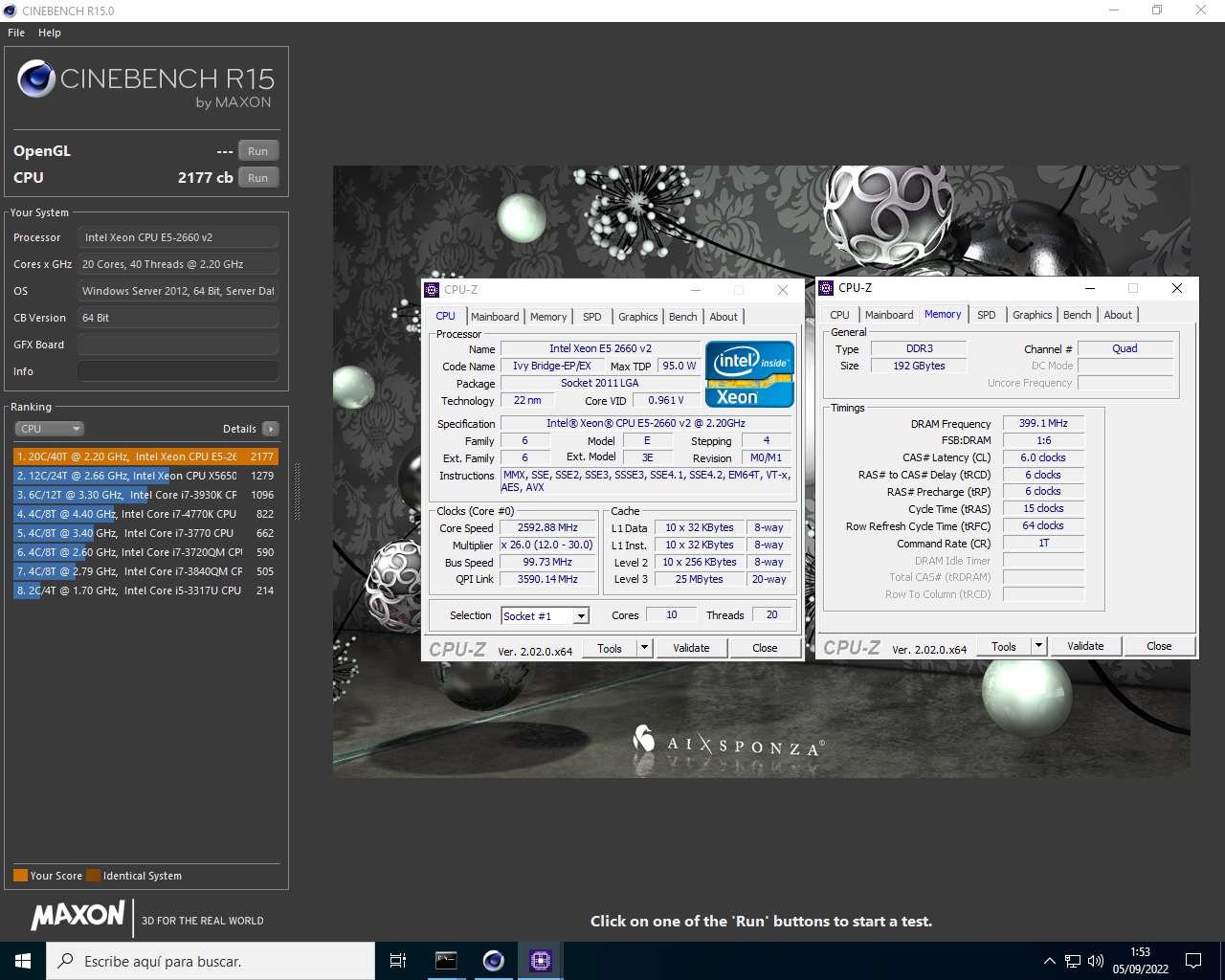1225x980 pixels.
Task: Switch to Mainboard tab in left CPU-Z window
Action: 495,317
